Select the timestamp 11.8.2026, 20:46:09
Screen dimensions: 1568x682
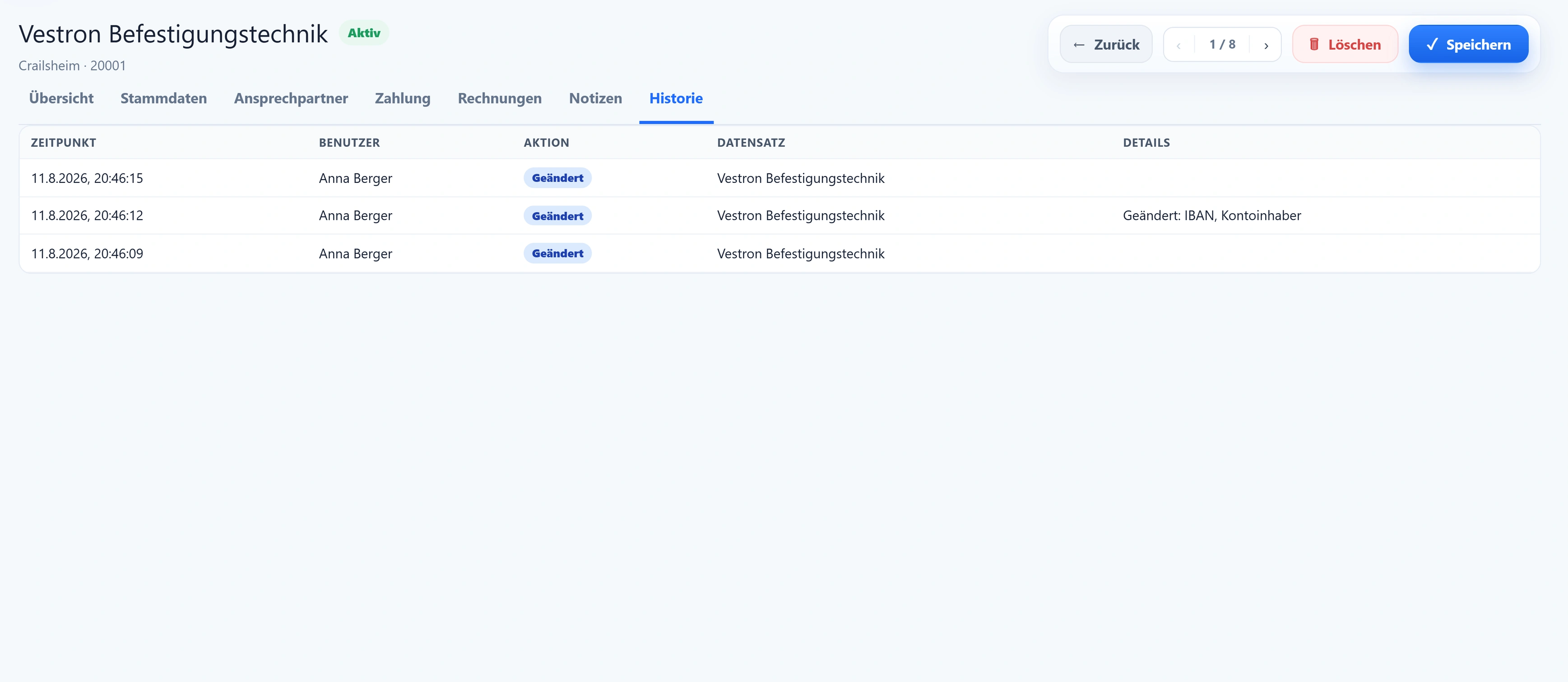click(87, 254)
